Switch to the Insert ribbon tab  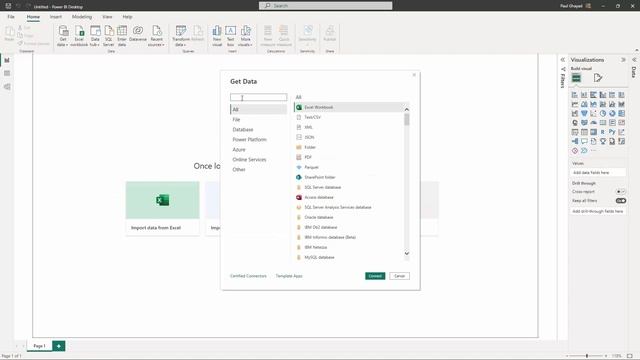coord(56,17)
